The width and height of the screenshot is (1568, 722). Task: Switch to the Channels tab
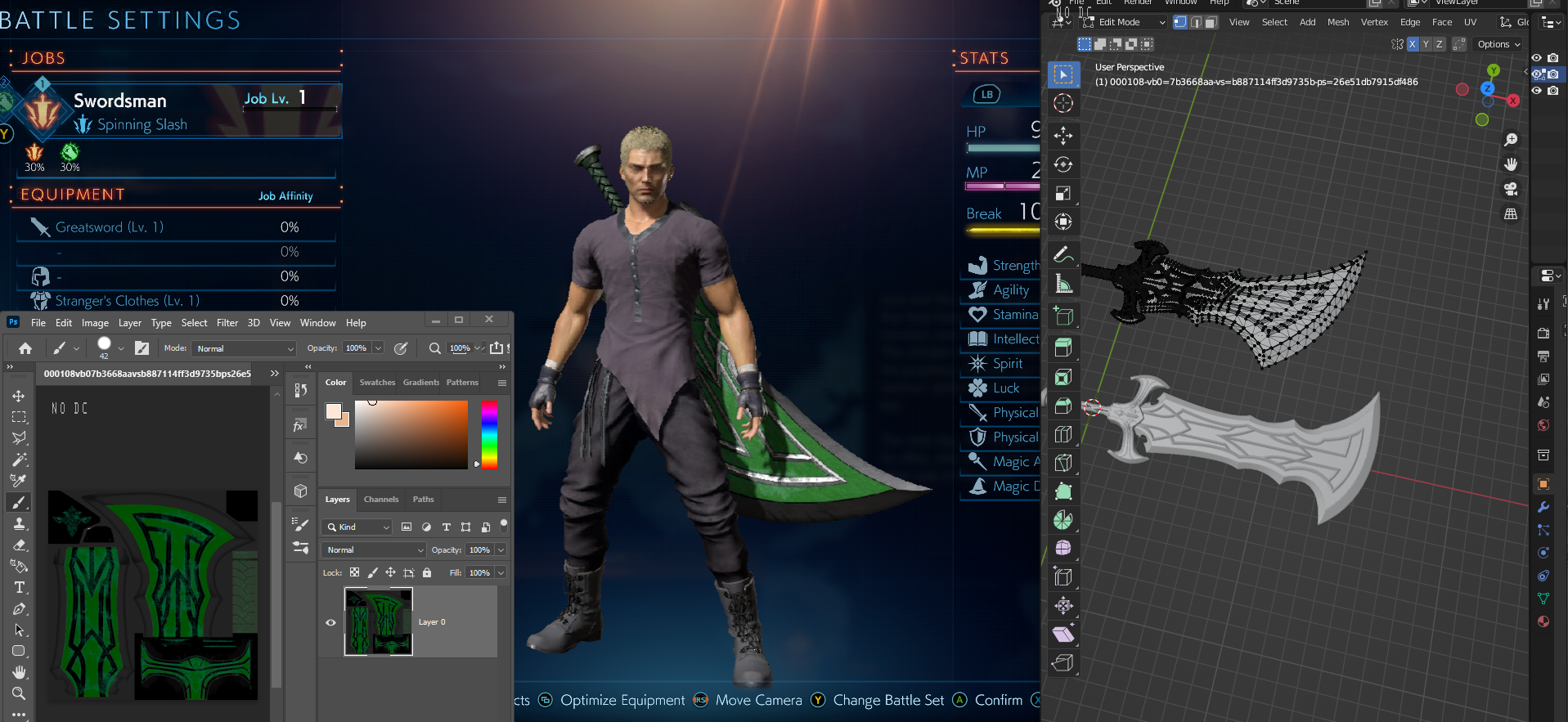(x=381, y=500)
